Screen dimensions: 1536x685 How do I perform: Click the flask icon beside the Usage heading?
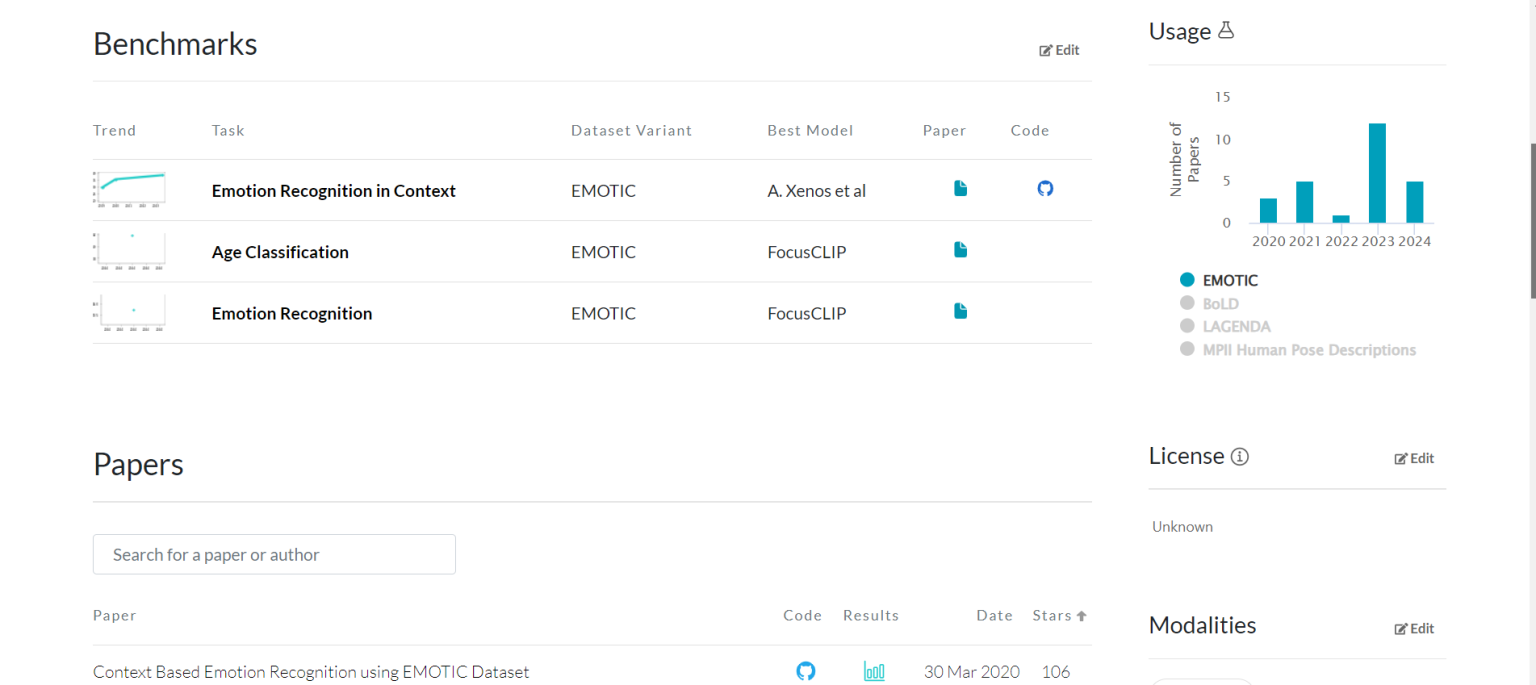1227,29
